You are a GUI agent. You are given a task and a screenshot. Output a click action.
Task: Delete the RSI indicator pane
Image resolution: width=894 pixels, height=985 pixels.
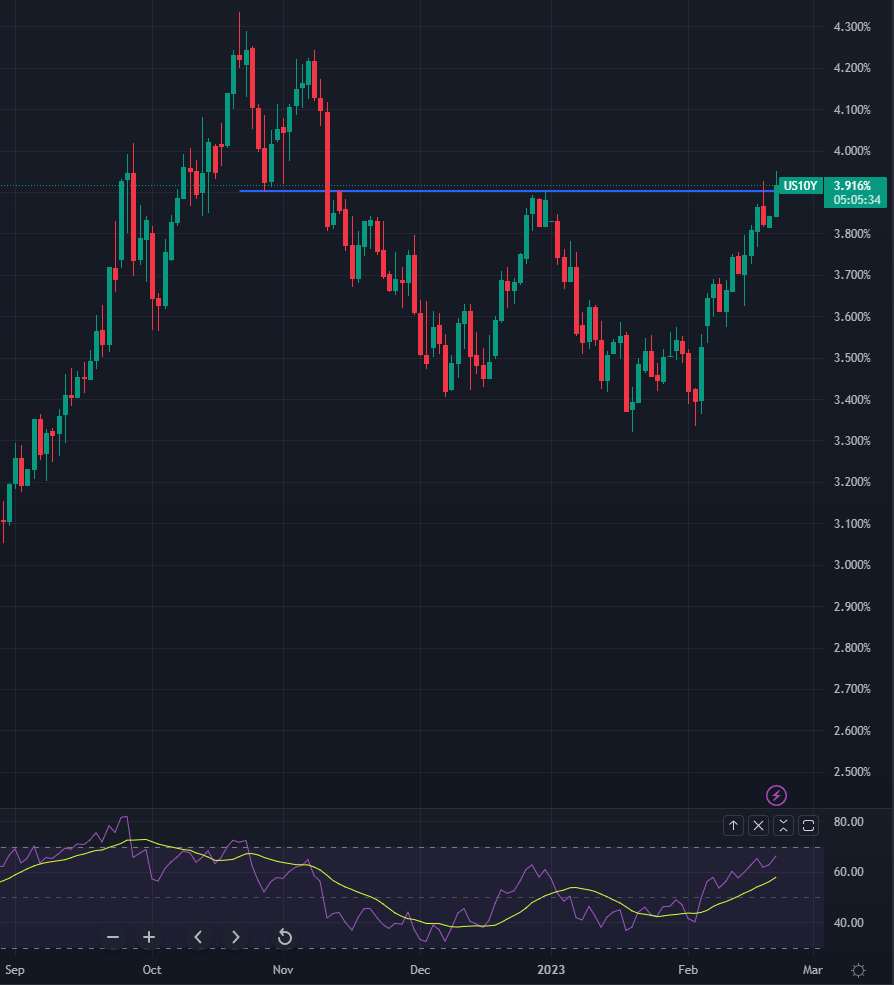click(x=758, y=825)
